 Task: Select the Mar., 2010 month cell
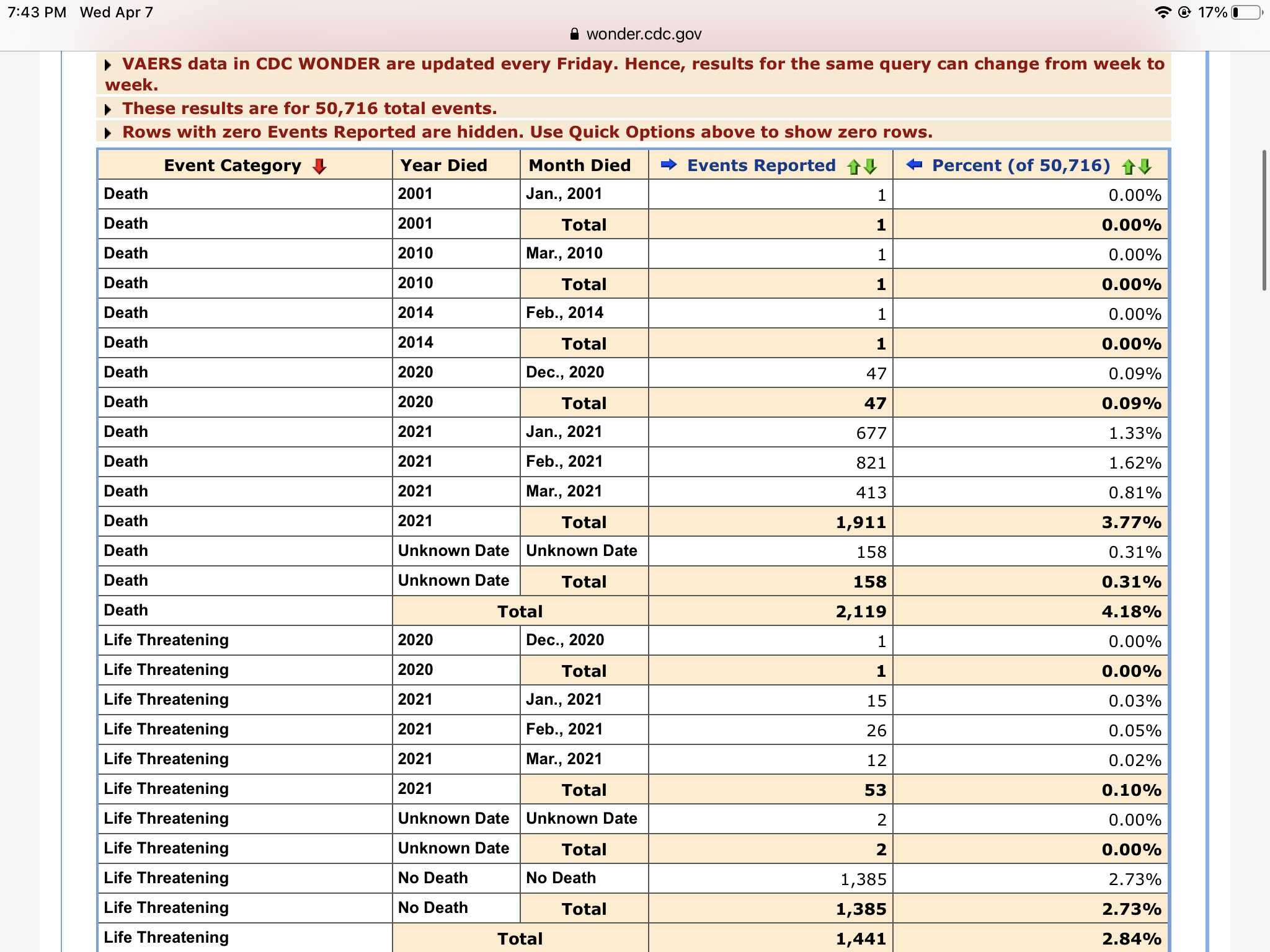coord(584,253)
